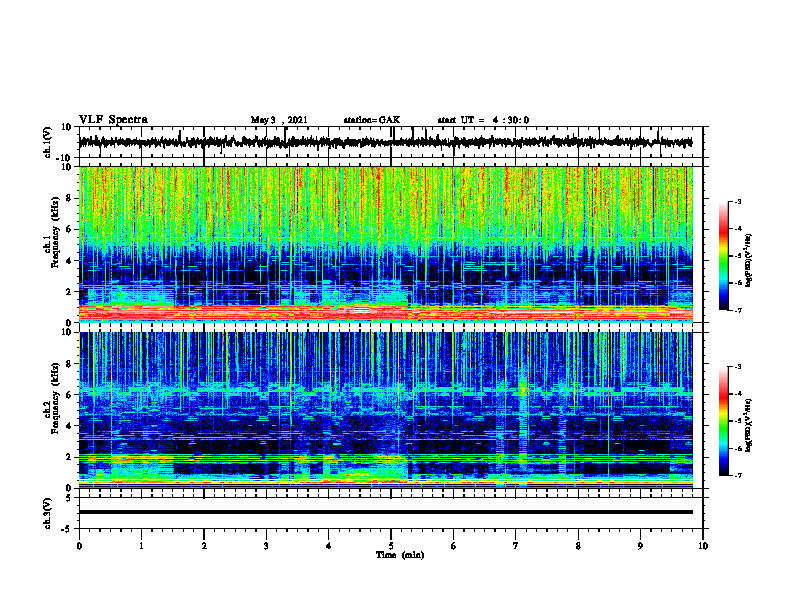Screen dimensions: 792x612
Task: Click the rotated log(PSD) label beside the ch.1 color bar
Action: coord(749,261)
